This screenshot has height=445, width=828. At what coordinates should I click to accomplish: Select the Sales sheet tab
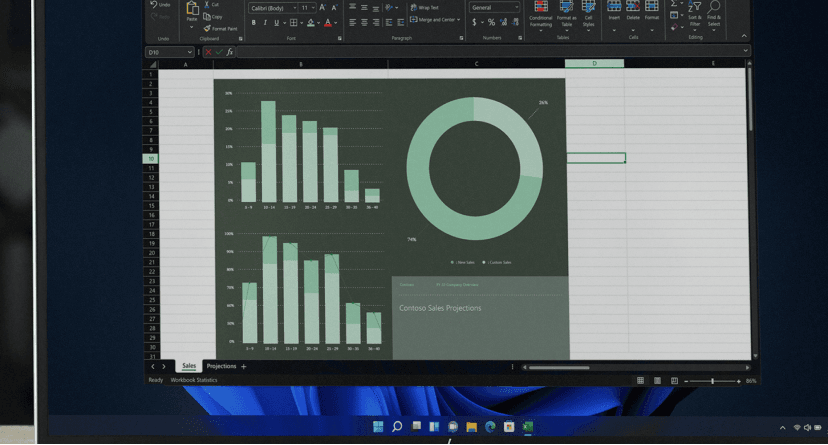click(x=189, y=366)
